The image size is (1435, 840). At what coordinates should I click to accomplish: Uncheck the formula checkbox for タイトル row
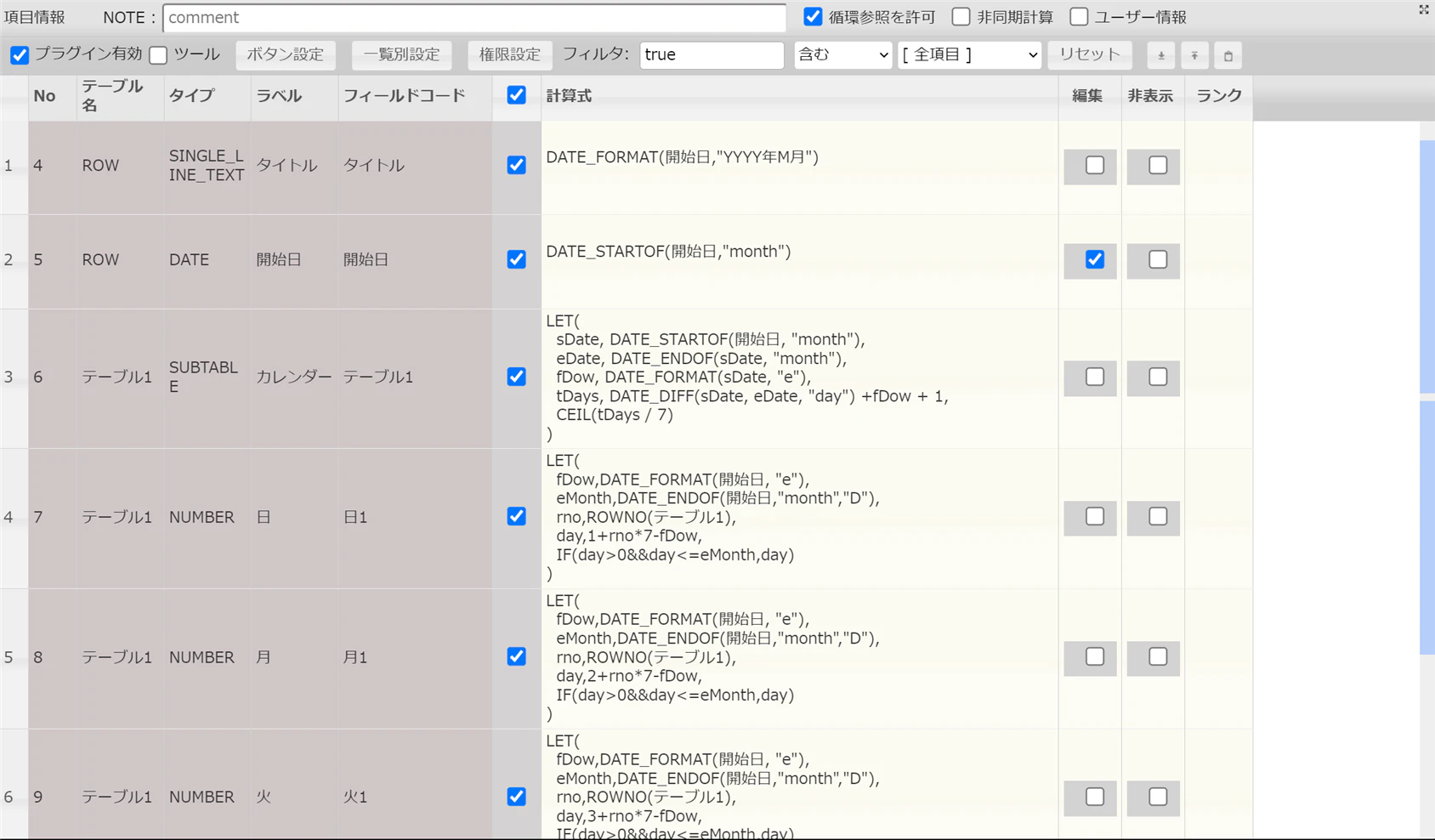pos(516,165)
